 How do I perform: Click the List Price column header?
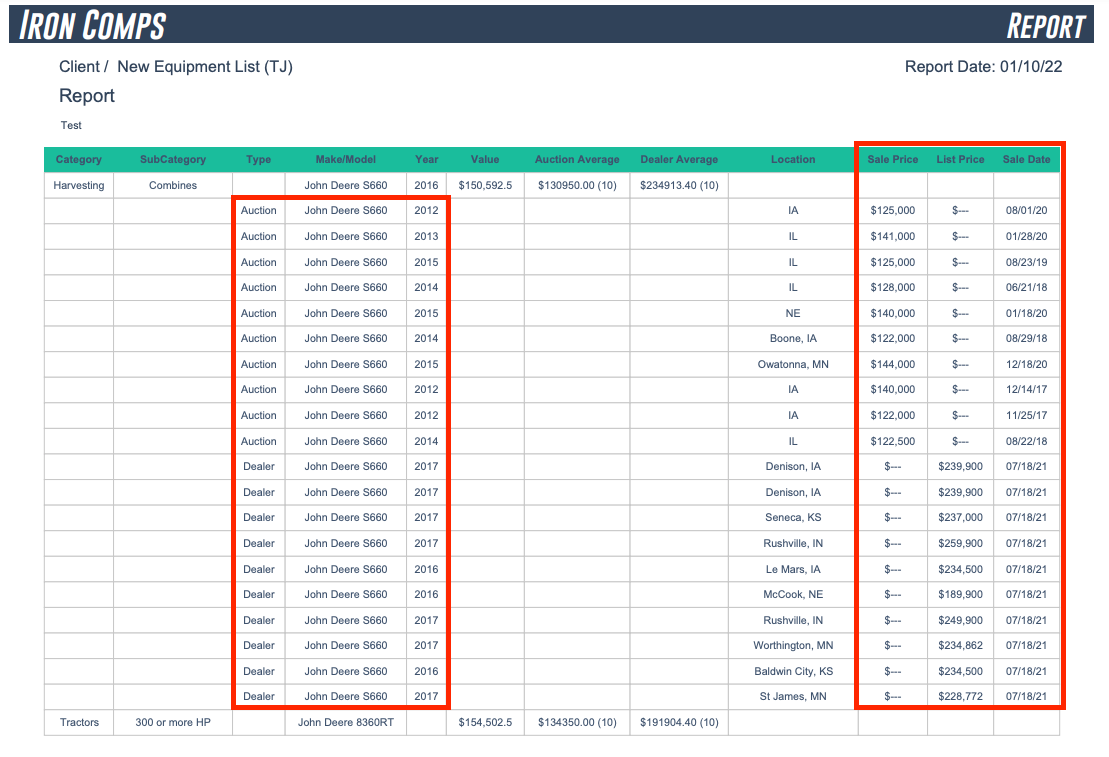[960, 159]
